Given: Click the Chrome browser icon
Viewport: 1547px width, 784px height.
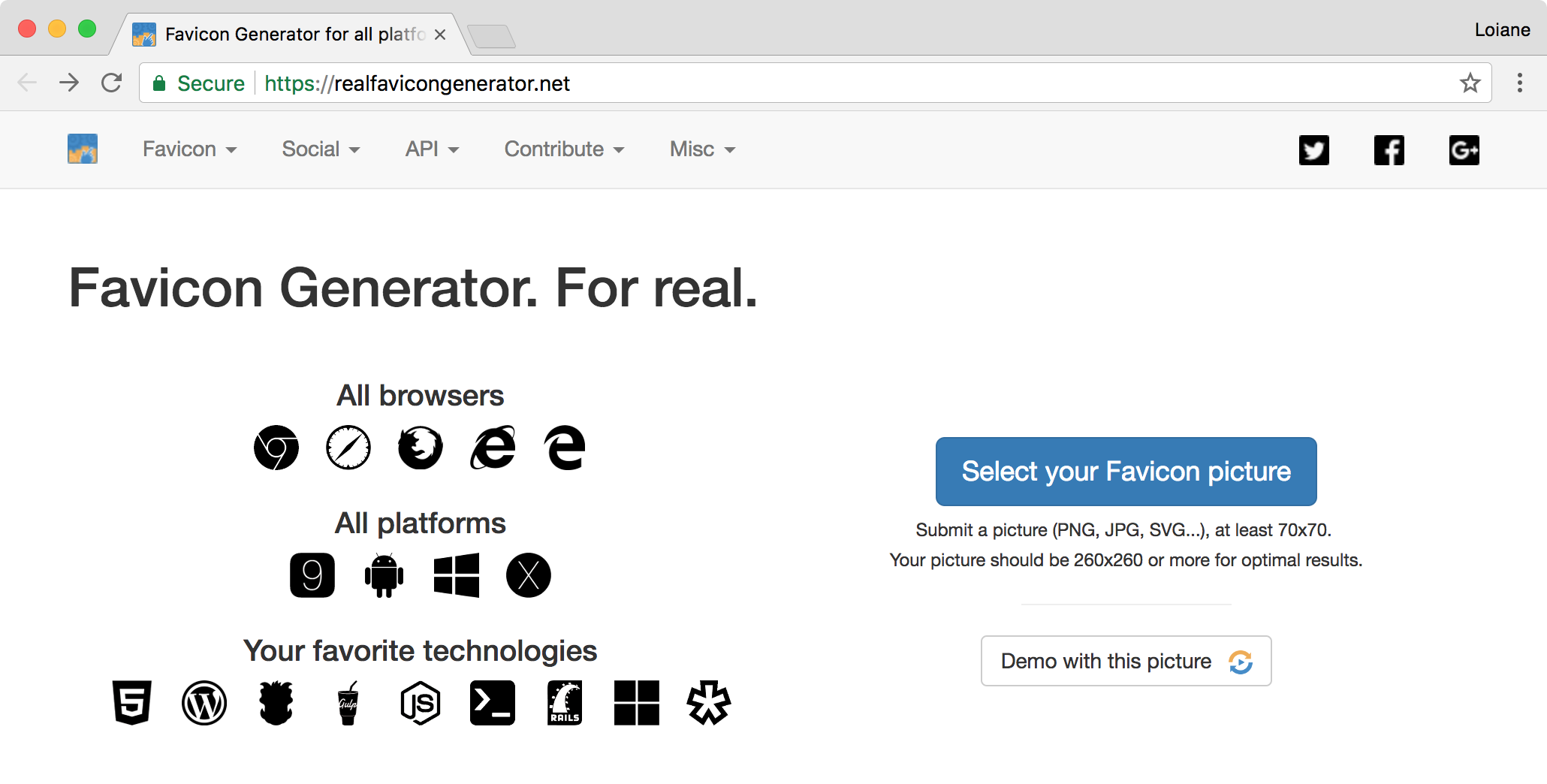Looking at the screenshot, I should coord(276,448).
